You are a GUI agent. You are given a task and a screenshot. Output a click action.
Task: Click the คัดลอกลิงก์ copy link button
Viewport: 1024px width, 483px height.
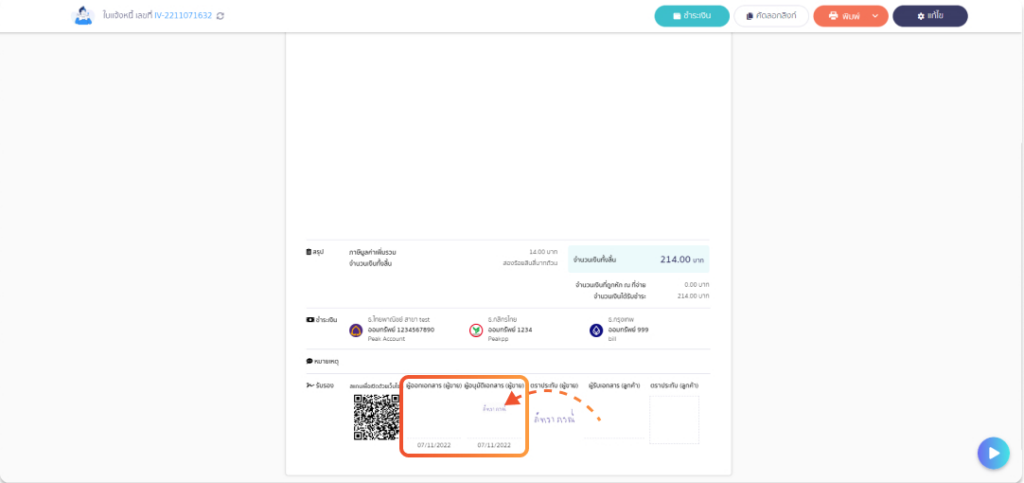(x=771, y=16)
